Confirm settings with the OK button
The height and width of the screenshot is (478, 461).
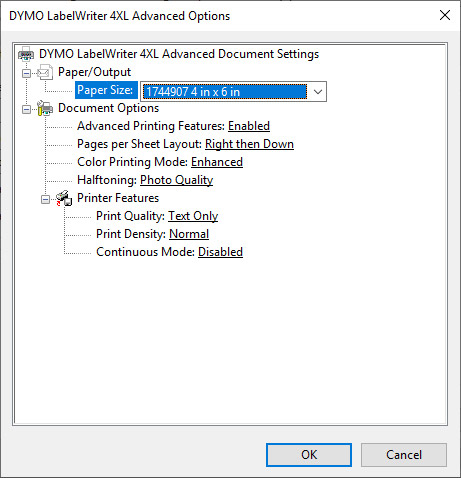pyautogui.click(x=309, y=455)
